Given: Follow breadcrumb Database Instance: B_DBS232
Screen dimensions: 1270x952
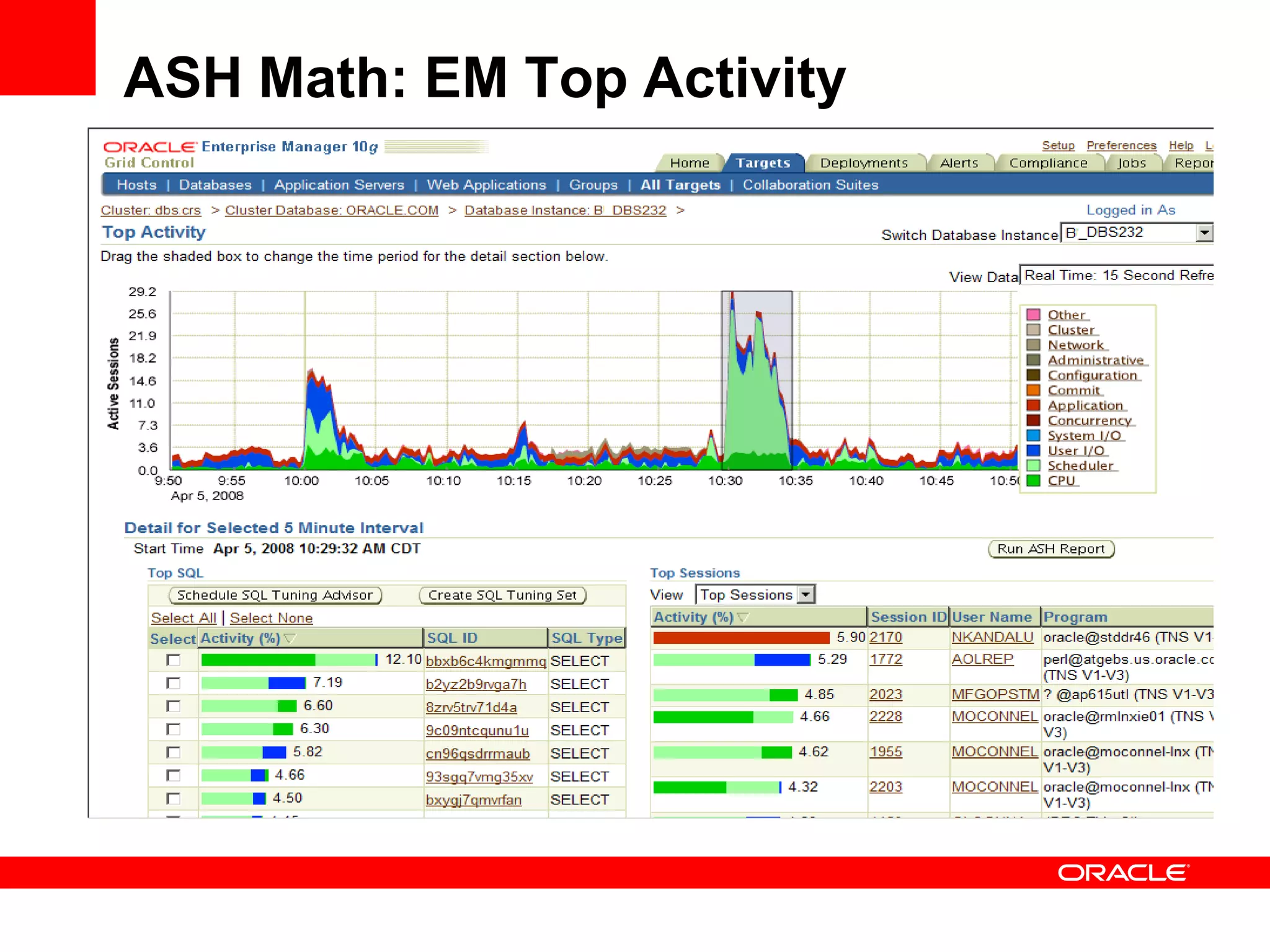Looking at the screenshot, I should (566, 210).
